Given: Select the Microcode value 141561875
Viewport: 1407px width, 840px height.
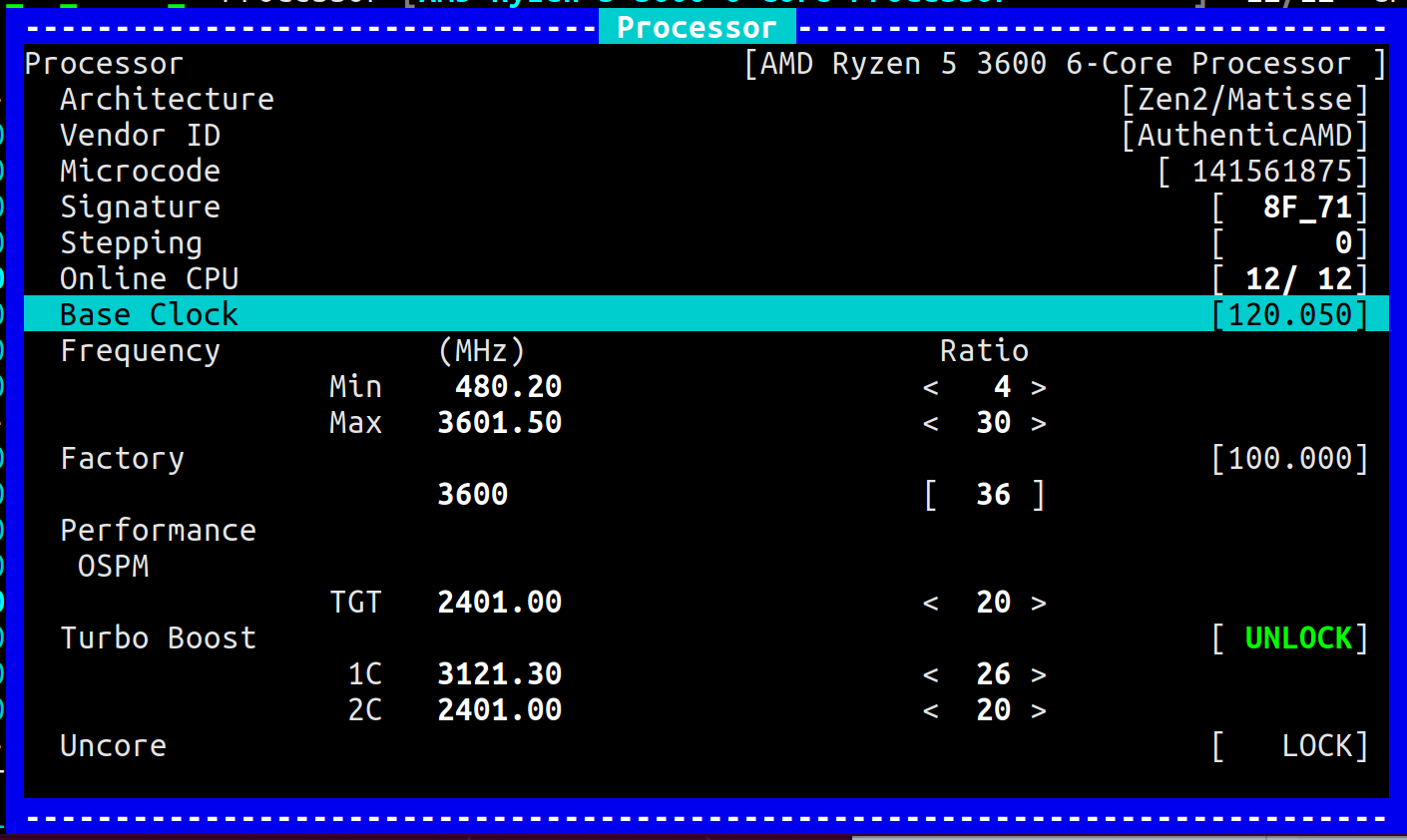Looking at the screenshot, I should click(1272, 171).
